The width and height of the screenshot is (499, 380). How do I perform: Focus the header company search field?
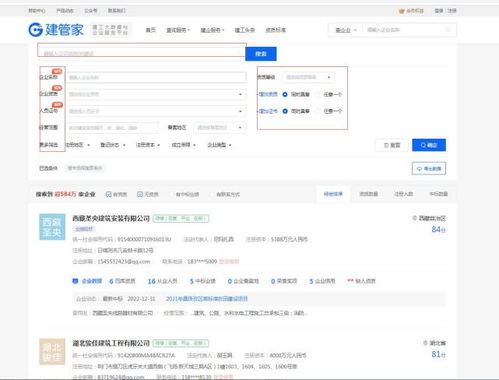tap(403, 30)
